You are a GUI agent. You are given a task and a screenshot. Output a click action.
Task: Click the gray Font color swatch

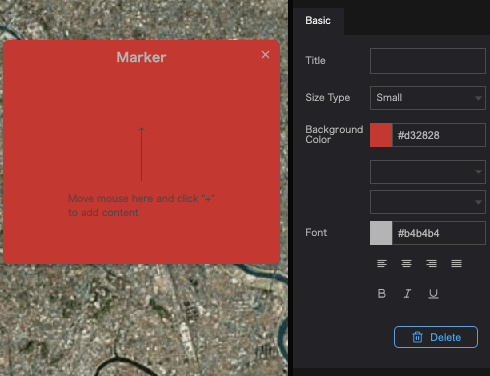pos(381,233)
